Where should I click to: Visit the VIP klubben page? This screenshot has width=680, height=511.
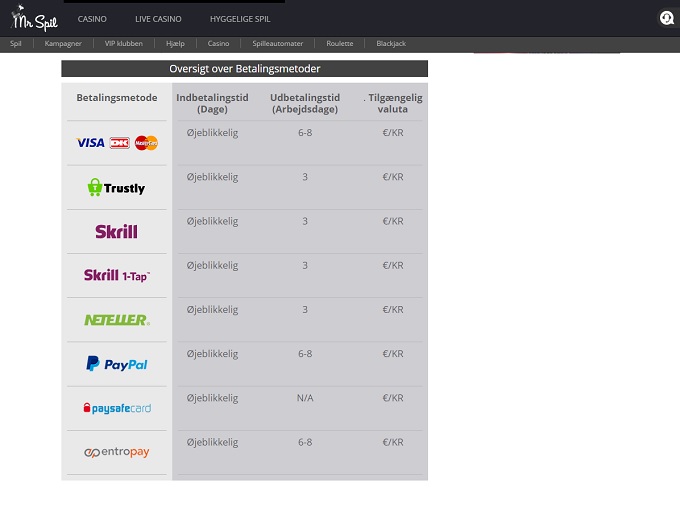coord(124,44)
